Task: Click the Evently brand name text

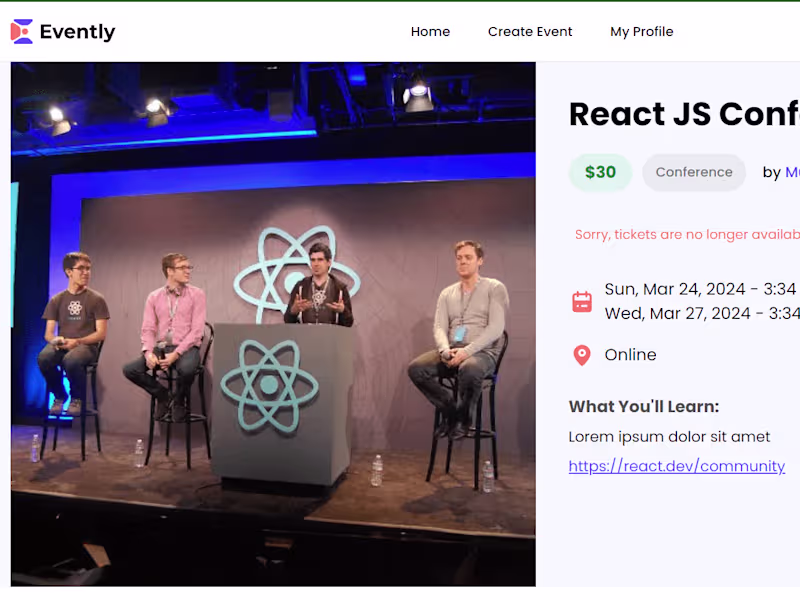Action: coord(78,32)
